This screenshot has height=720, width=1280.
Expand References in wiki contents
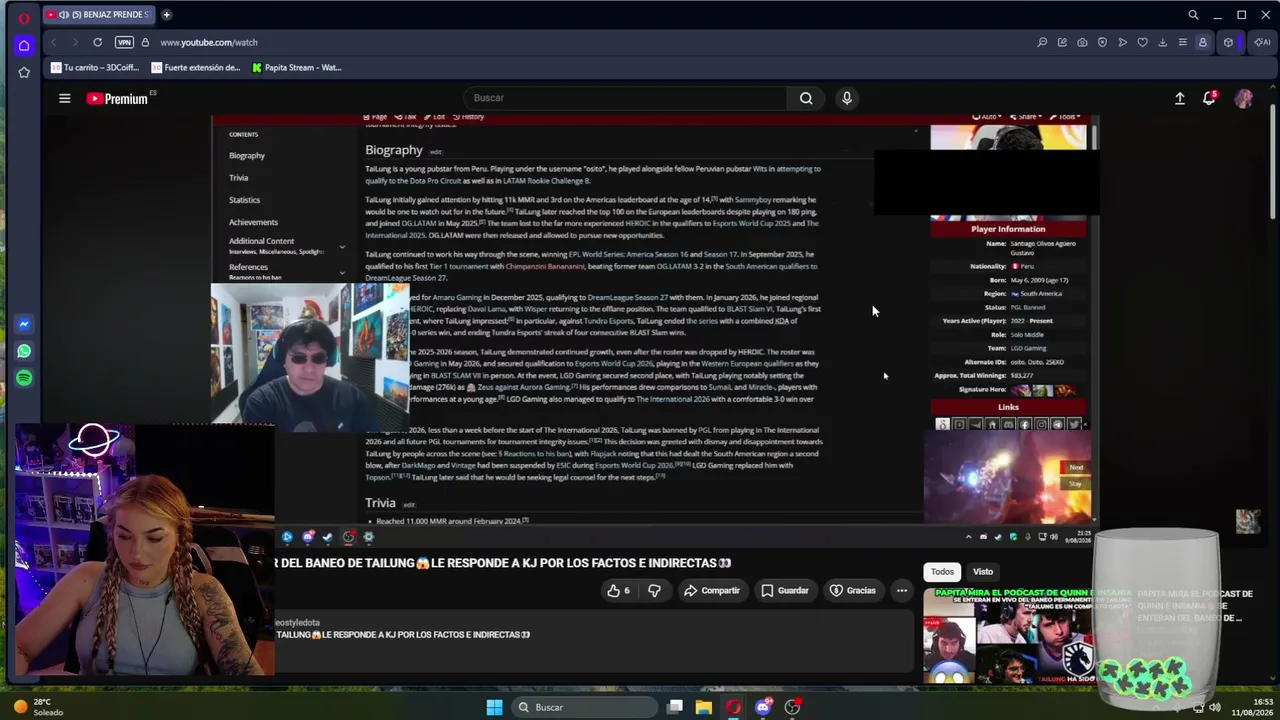point(342,272)
